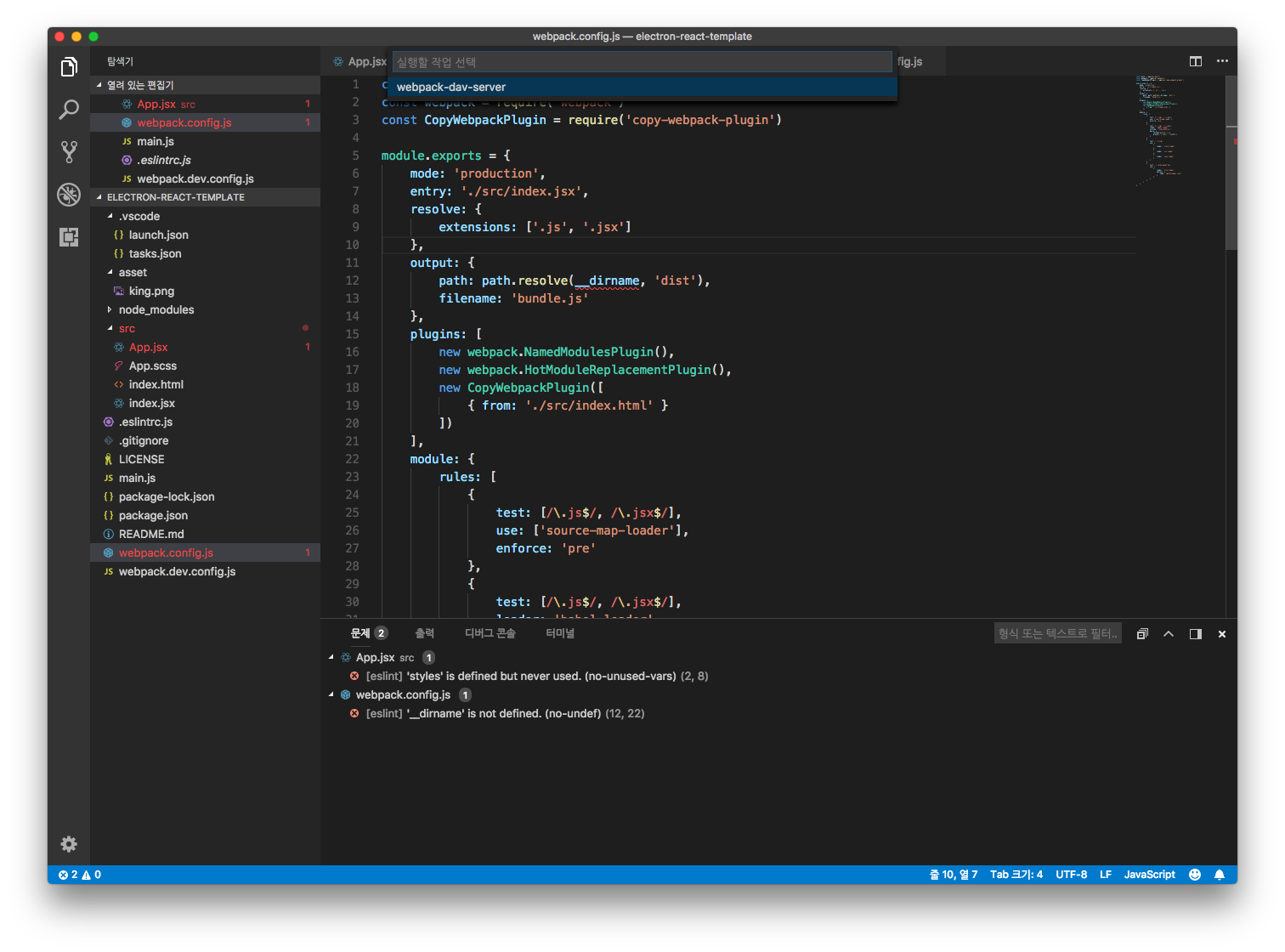Screen dimensions: 1285x952
Task: Click the warning count in status bar
Action: pos(91,875)
